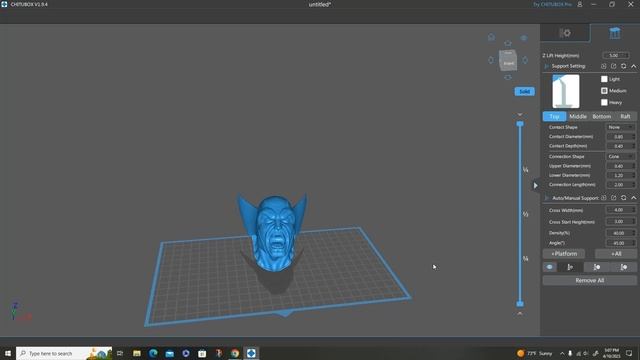Adjust the Cross Start Height spinner
The image size is (640, 360).
[x=620, y=222]
